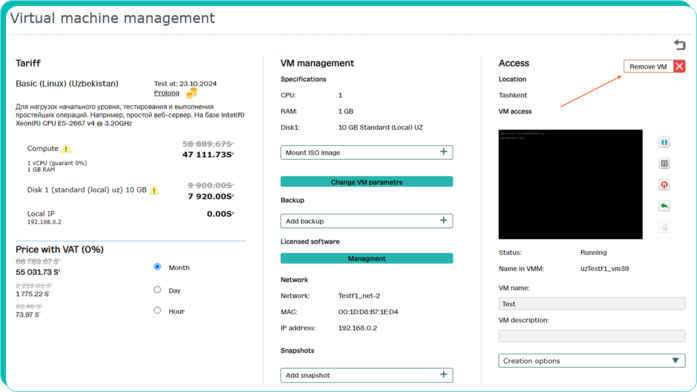The width and height of the screenshot is (697, 392).
Task: Pause the VM with the blue pause icon
Action: (x=664, y=142)
